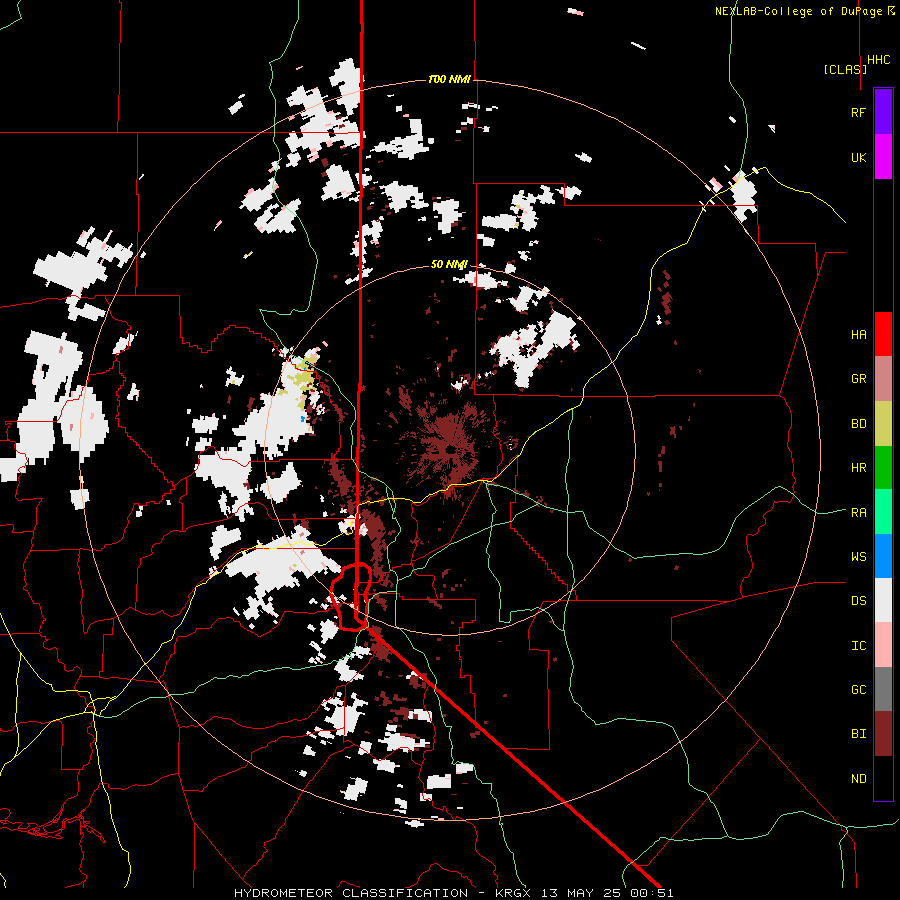The image size is (900, 900).
Task: Select the blue WS legend swatch
Action: (883, 556)
